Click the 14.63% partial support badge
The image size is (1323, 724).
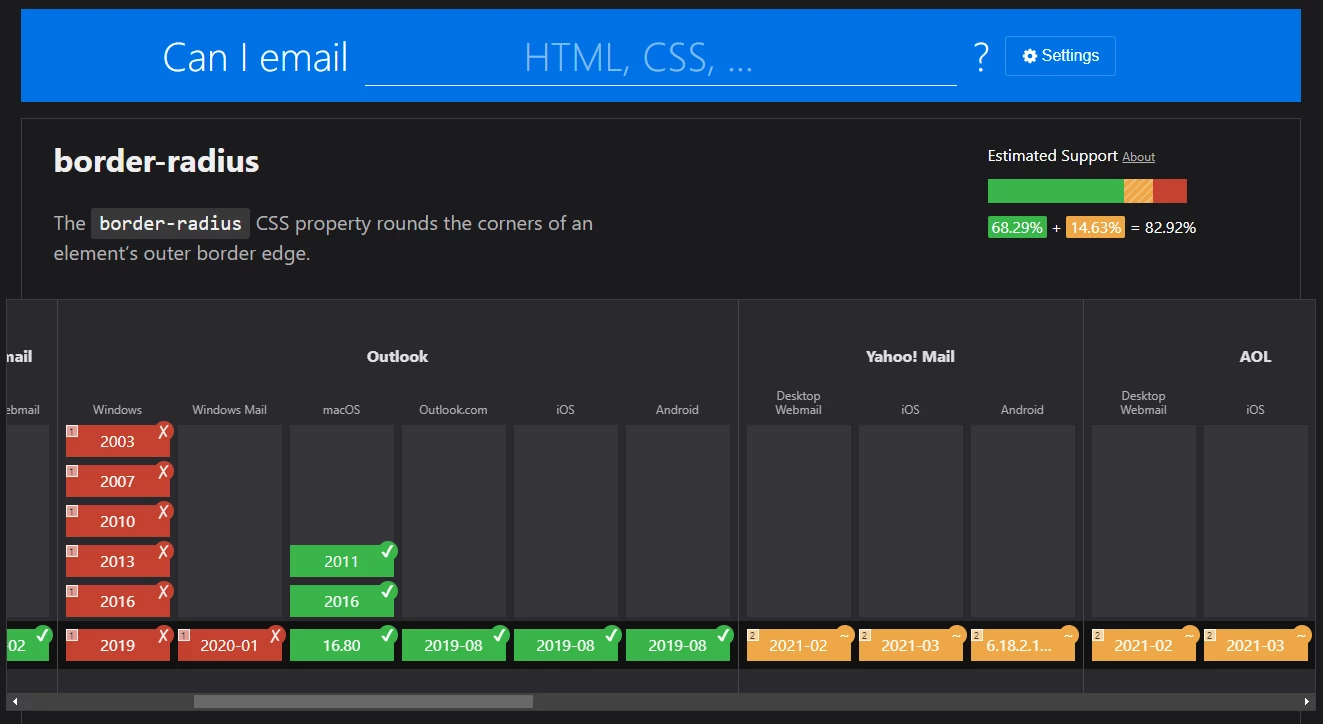(x=1095, y=228)
